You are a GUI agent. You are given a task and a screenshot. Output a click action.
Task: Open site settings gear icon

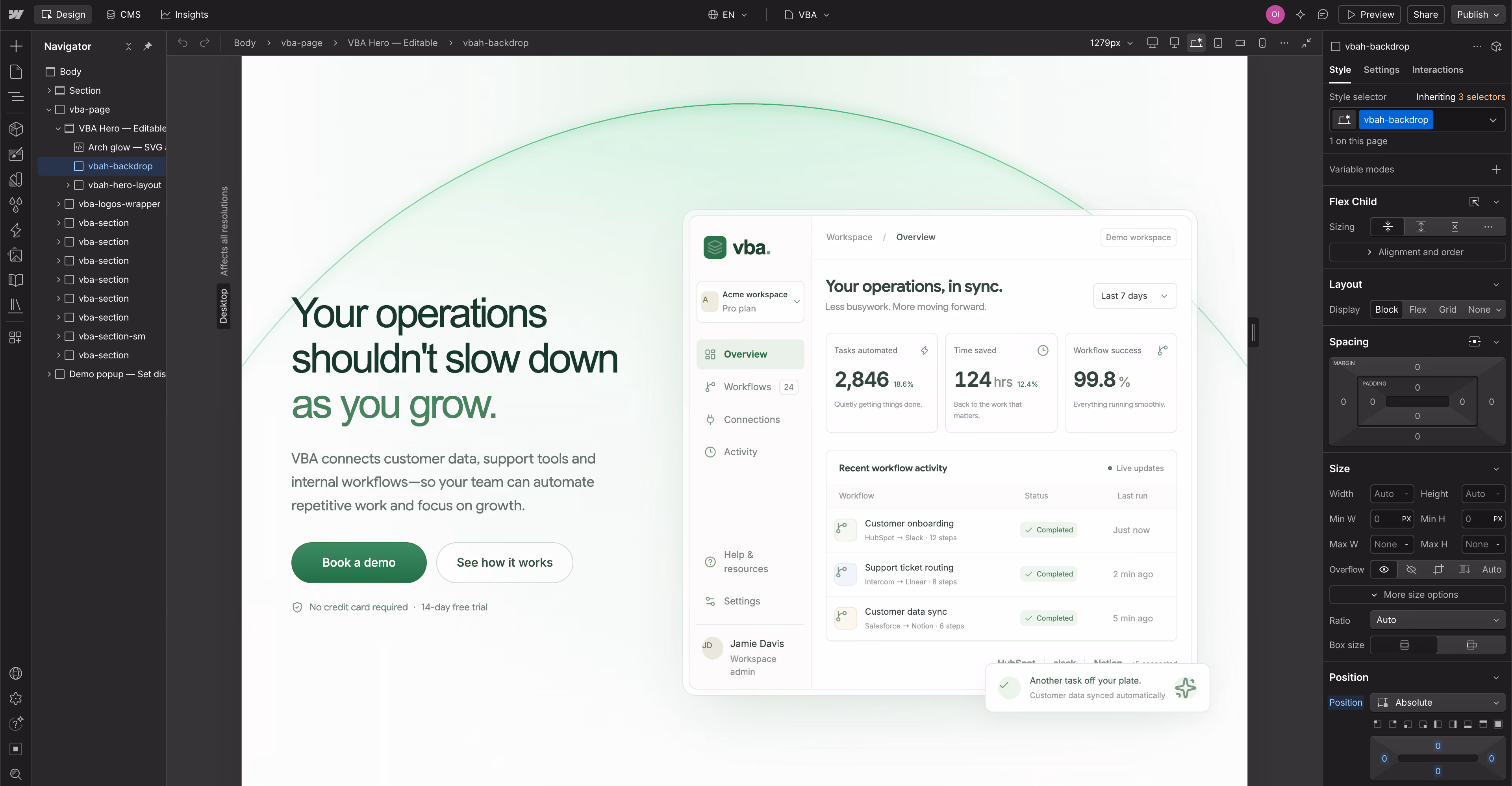point(16,699)
